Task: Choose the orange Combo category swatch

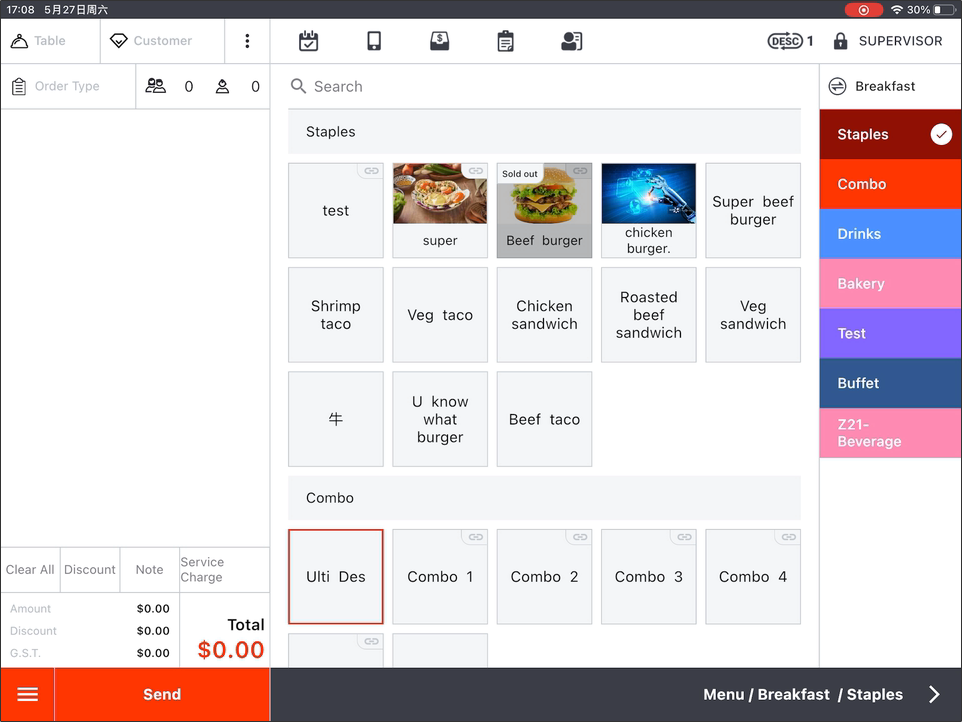Action: [889, 184]
